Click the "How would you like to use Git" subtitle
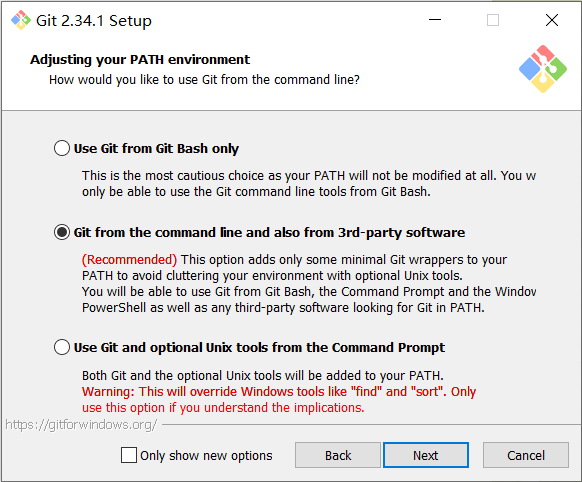 pyautogui.click(x=204, y=79)
